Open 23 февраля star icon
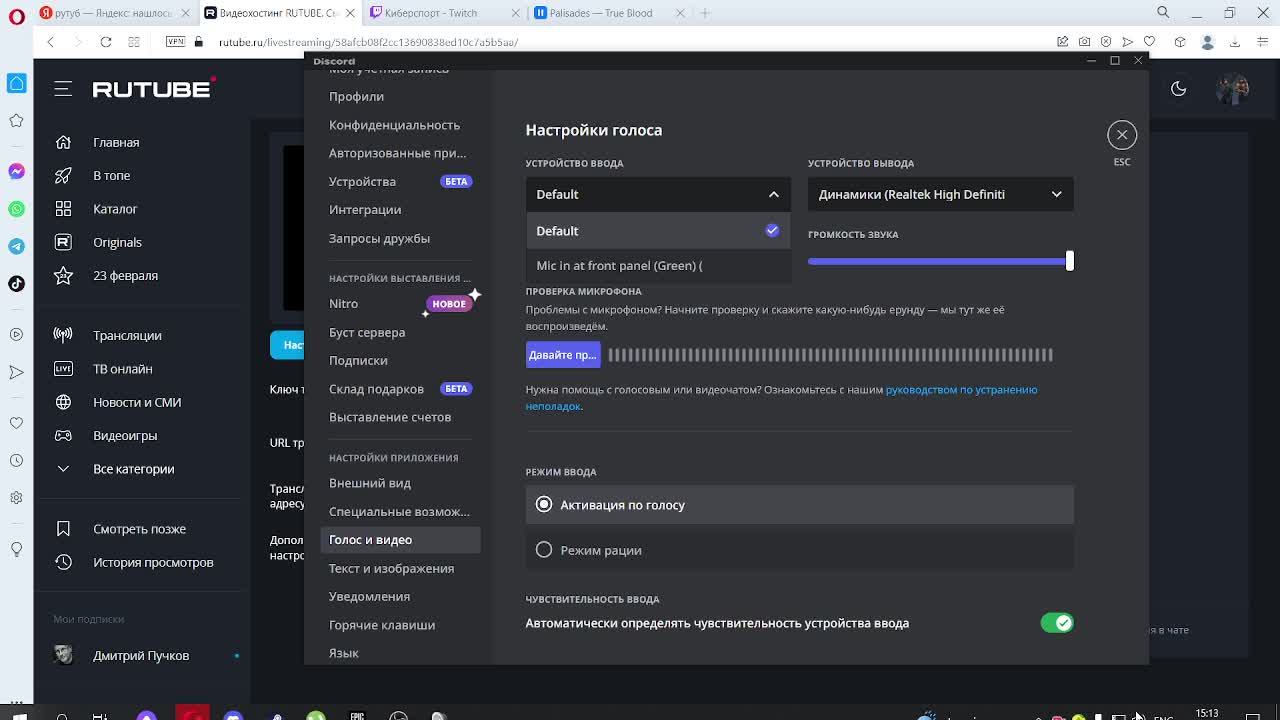The image size is (1280, 720). [63, 275]
